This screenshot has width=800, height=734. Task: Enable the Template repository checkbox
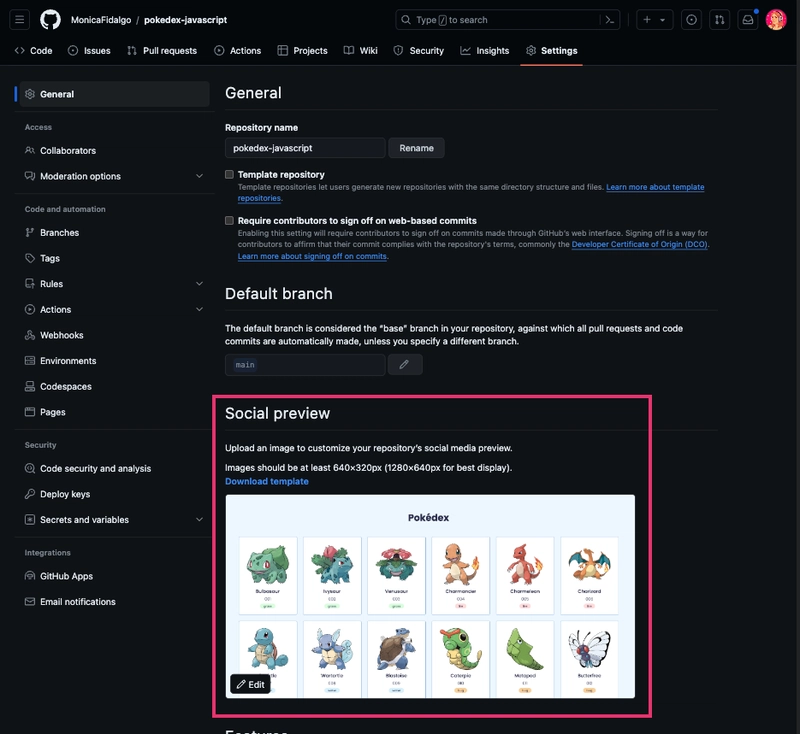[x=230, y=174]
